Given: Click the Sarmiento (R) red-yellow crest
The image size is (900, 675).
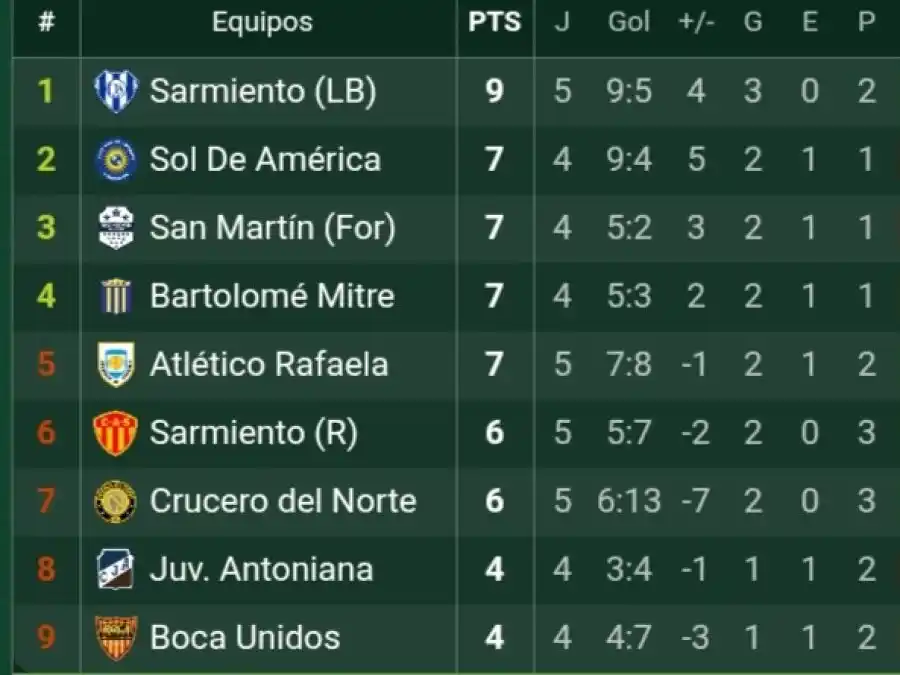Looking at the screenshot, I should tap(115, 432).
